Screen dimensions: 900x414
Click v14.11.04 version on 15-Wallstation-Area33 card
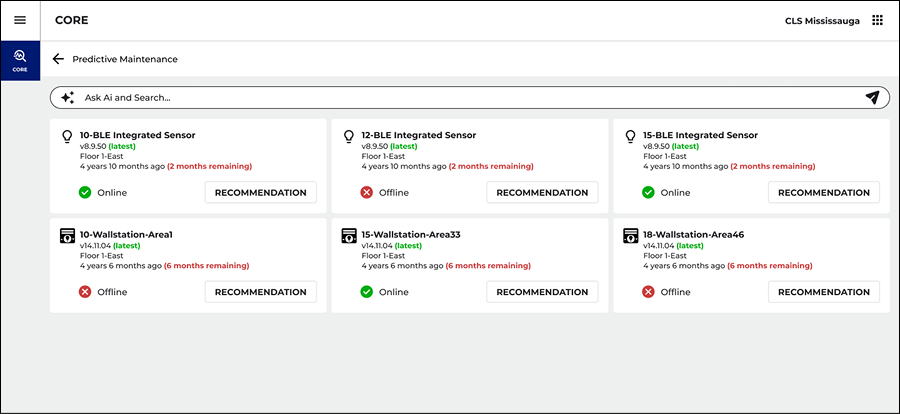click(377, 246)
